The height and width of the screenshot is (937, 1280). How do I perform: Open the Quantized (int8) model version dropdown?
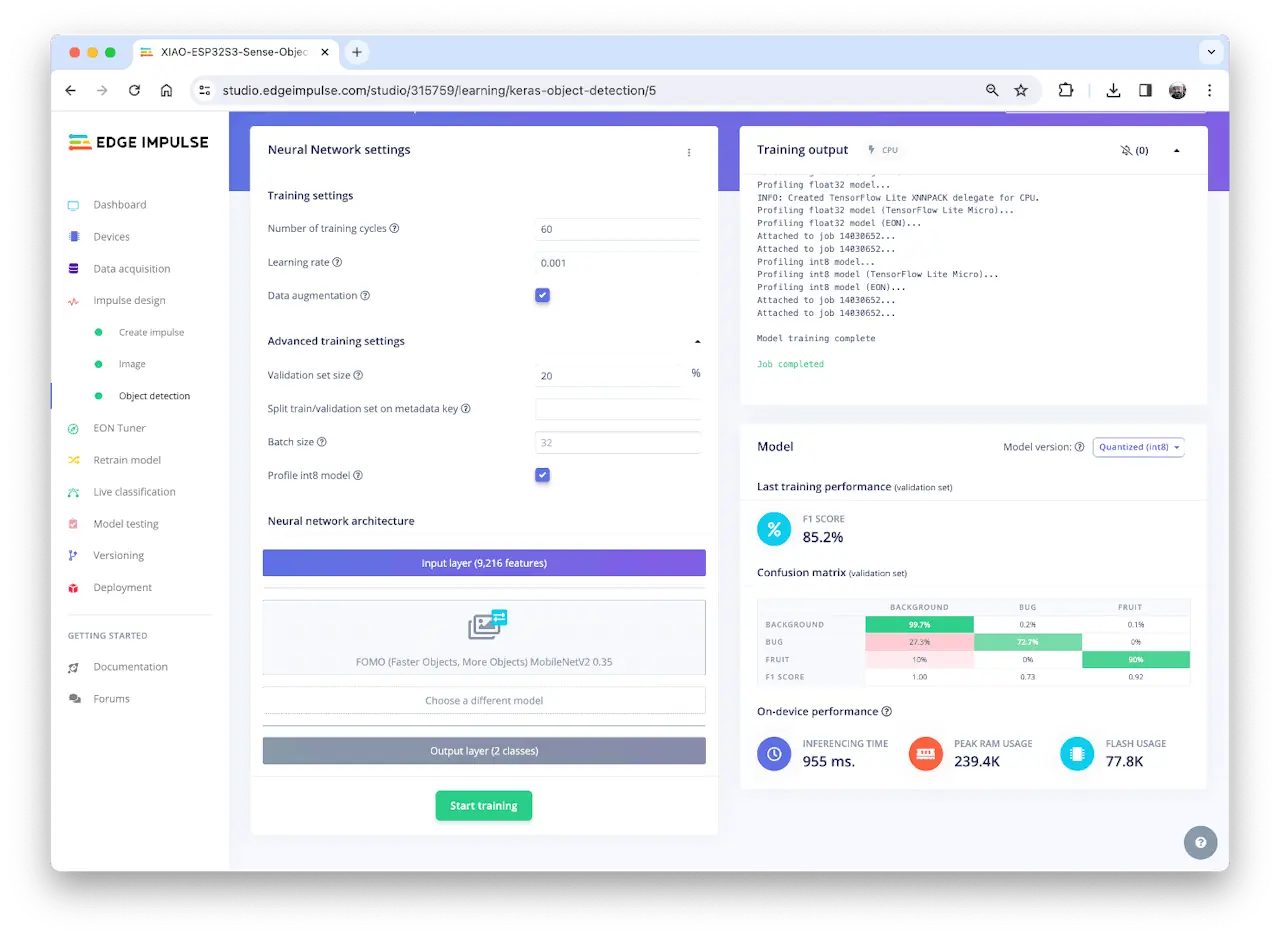(1138, 447)
